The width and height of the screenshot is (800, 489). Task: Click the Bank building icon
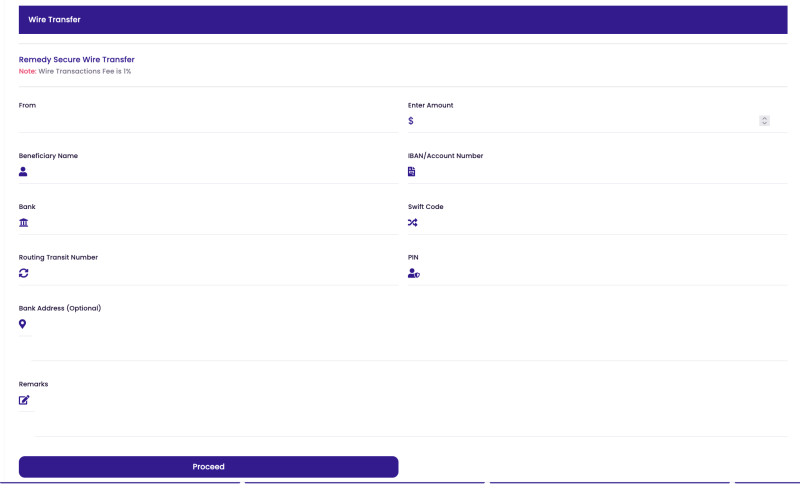[23, 222]
